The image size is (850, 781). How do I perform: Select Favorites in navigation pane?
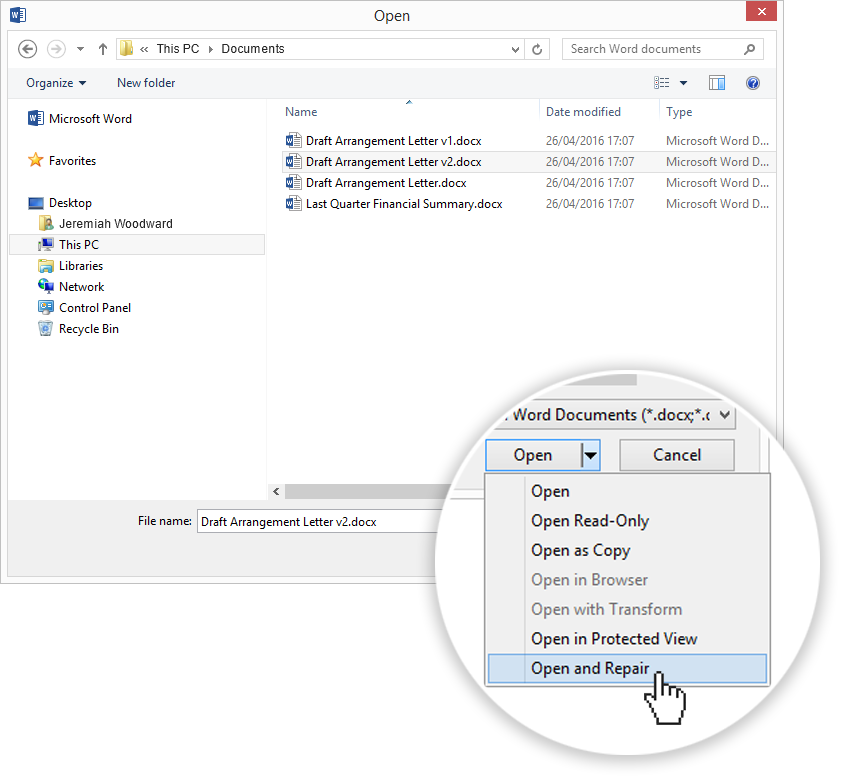click(62, 160)
